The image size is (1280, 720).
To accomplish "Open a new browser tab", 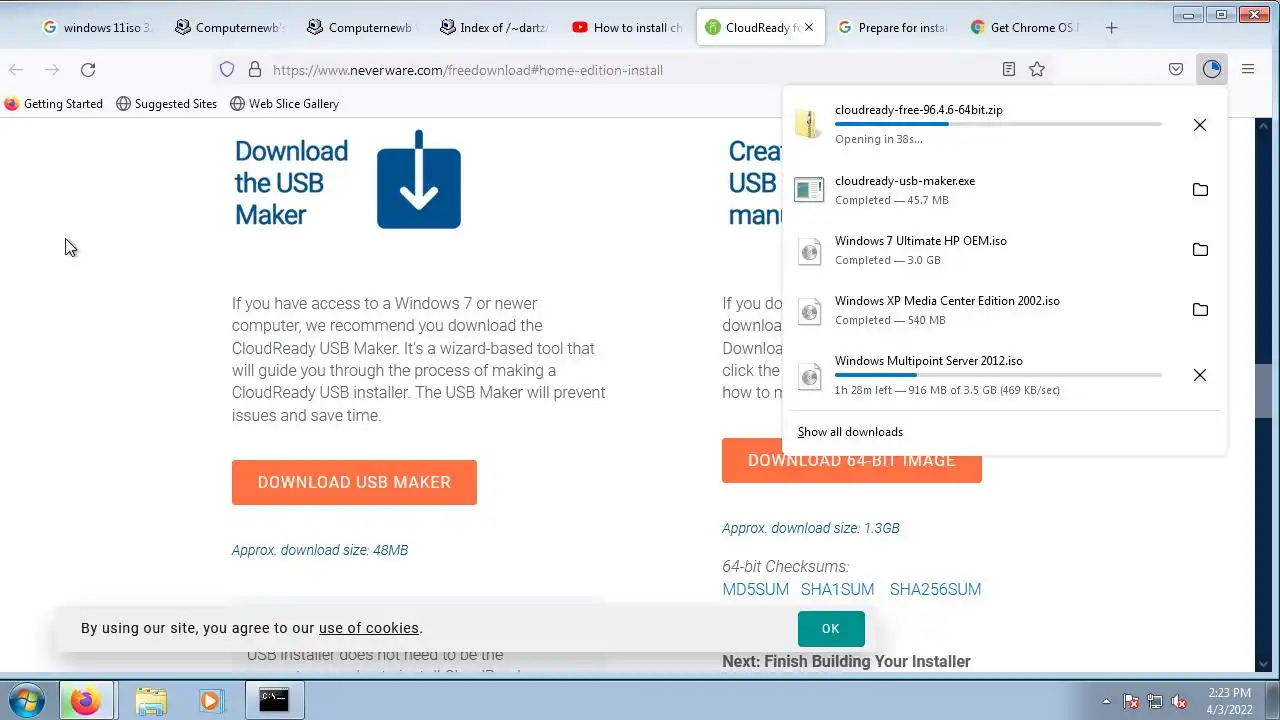I will coord(1111,28).
